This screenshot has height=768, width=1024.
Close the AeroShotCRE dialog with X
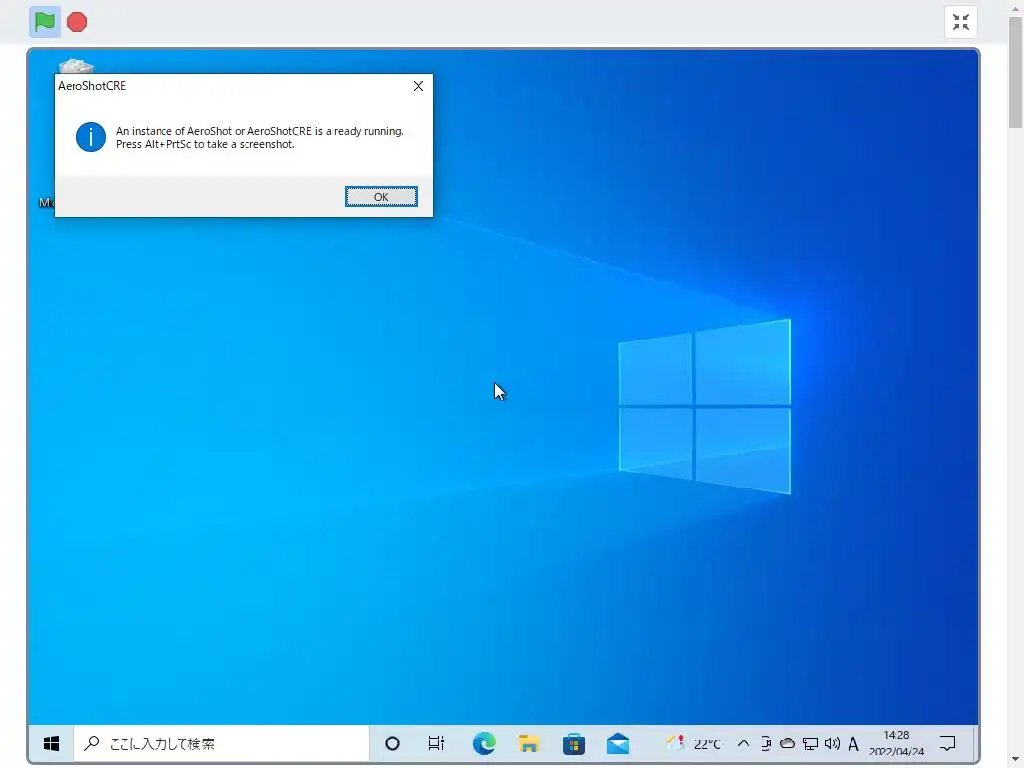419,86
